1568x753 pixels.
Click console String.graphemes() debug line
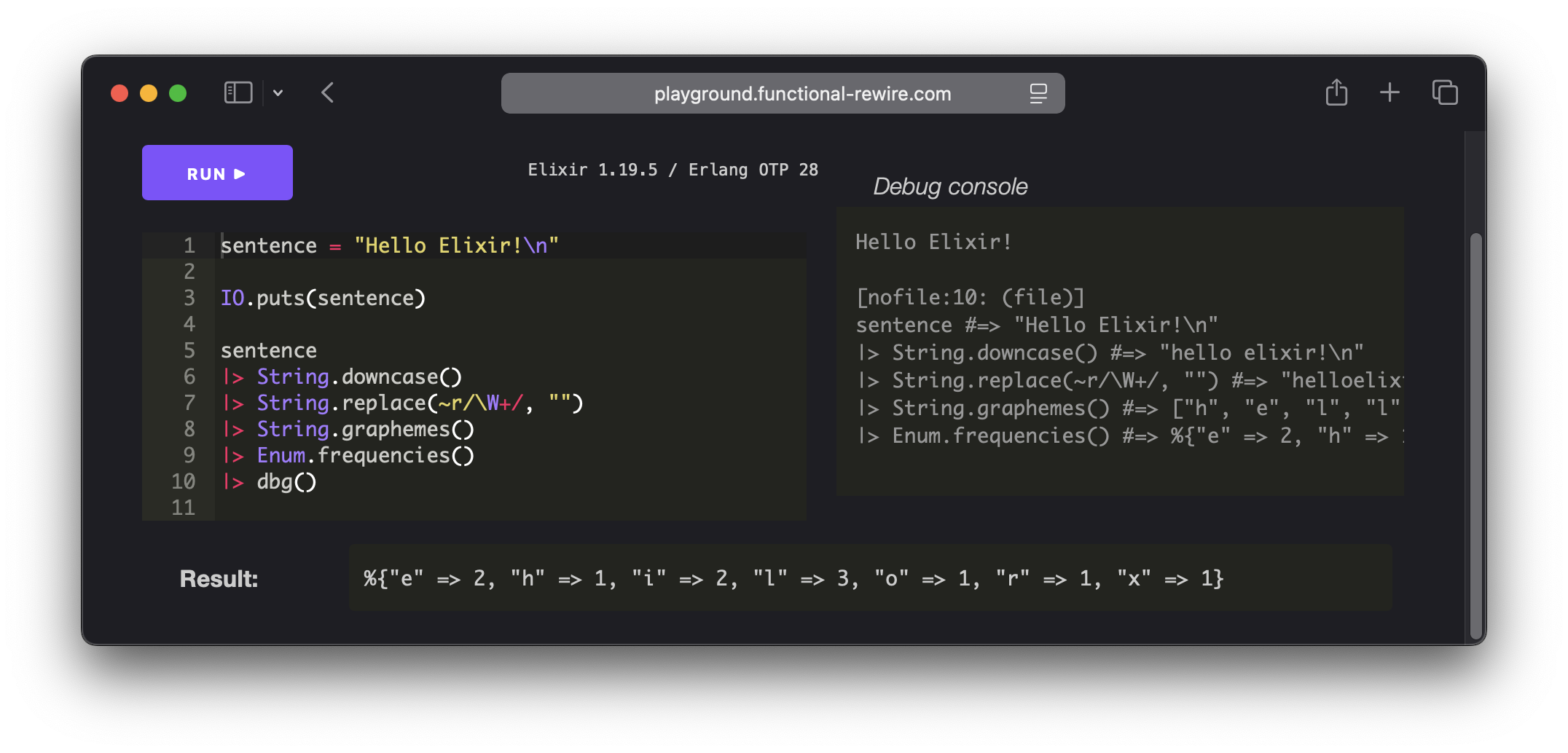[1129, 408]
